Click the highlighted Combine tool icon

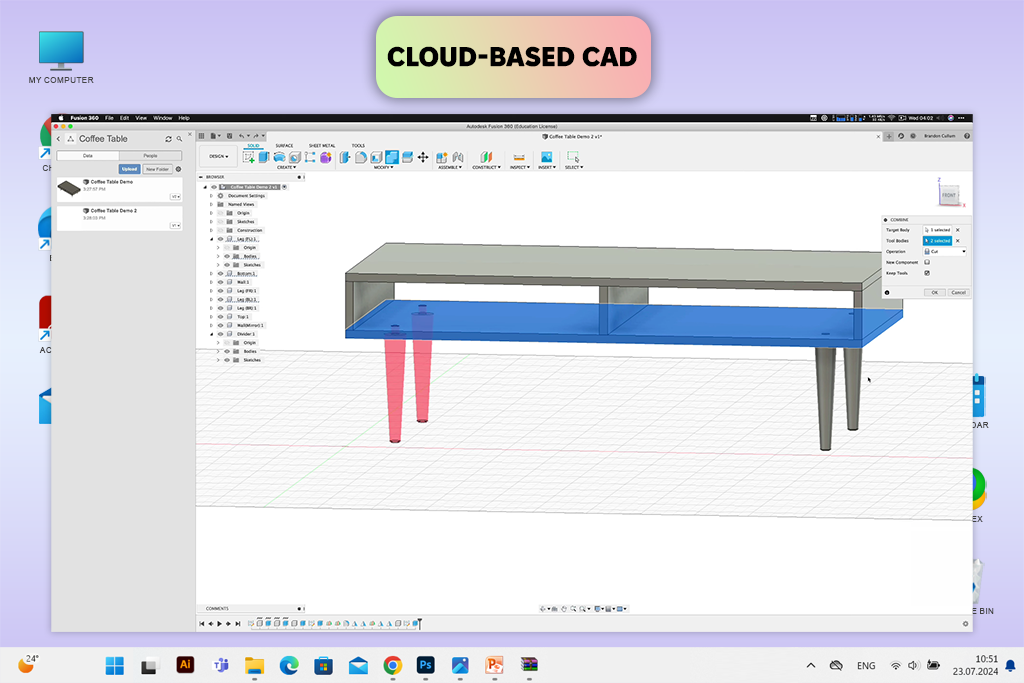click(392, 157)
